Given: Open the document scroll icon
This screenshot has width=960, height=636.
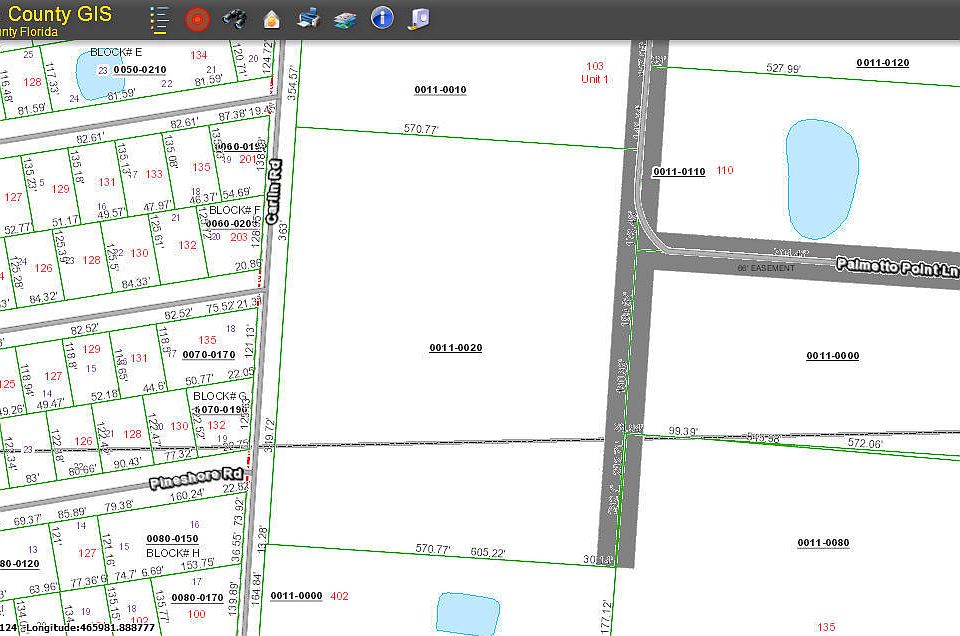Looking at the screenshot, I should (419, 18).
